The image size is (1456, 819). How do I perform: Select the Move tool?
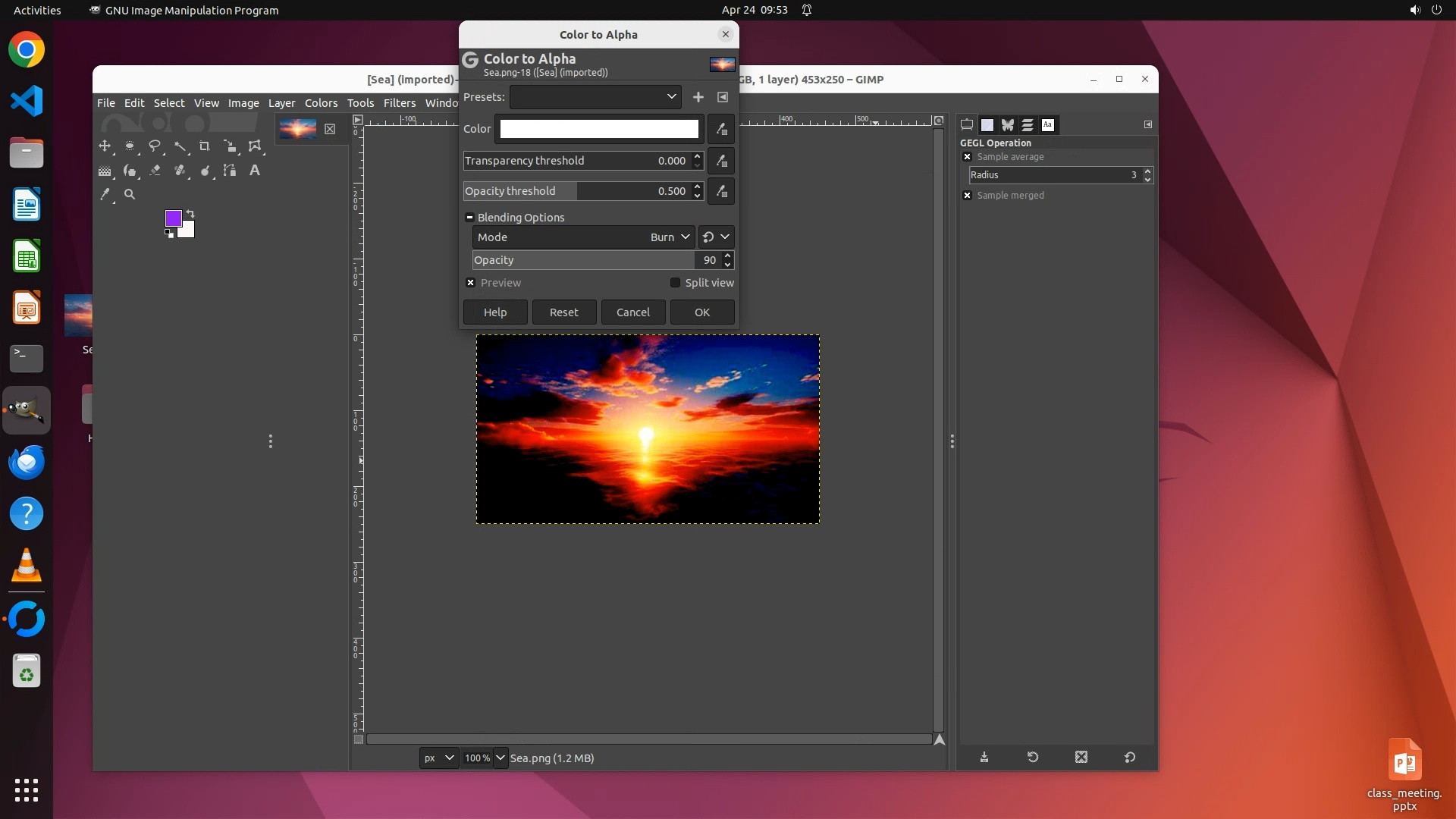pos(105,146)
